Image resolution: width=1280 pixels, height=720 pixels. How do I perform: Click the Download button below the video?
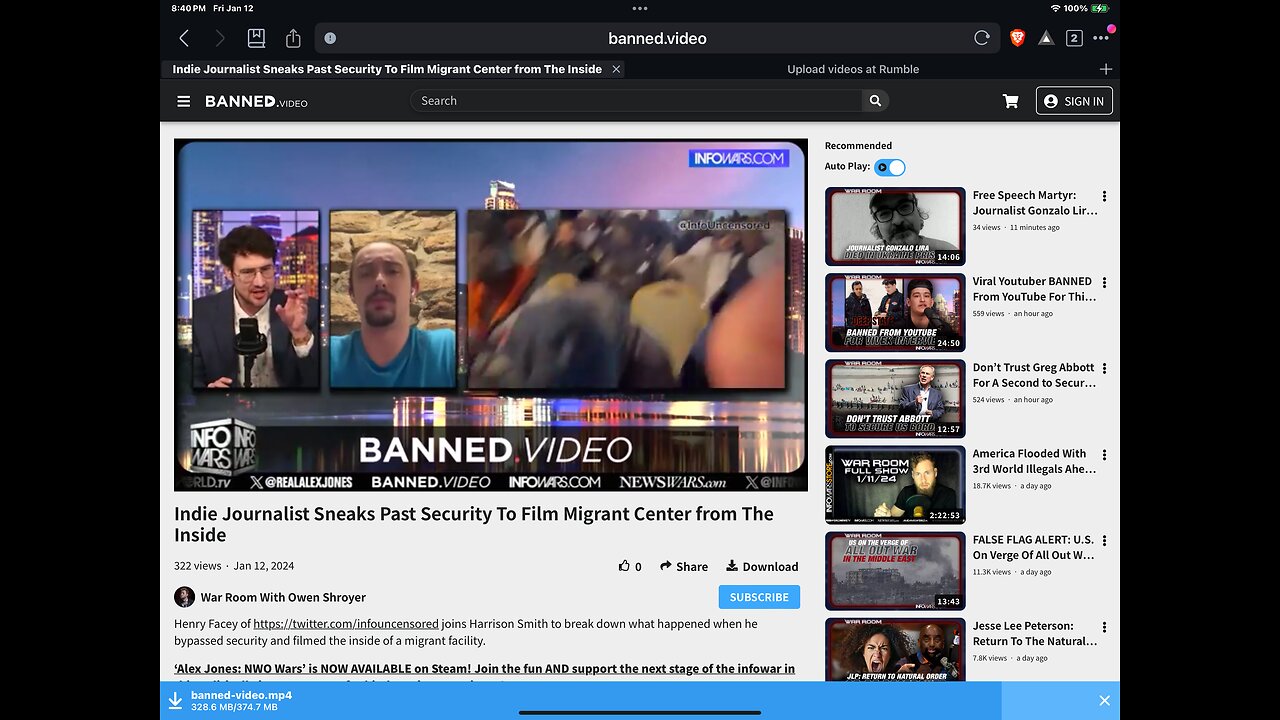coord(762,566)
